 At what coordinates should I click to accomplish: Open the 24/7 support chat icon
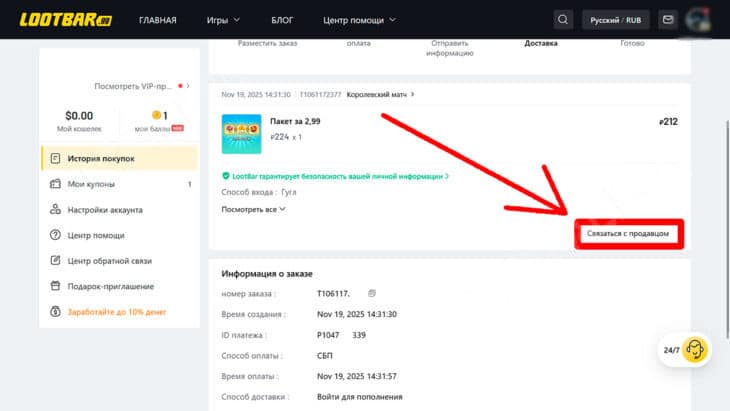pyautogui.click(x=695, y=350)
